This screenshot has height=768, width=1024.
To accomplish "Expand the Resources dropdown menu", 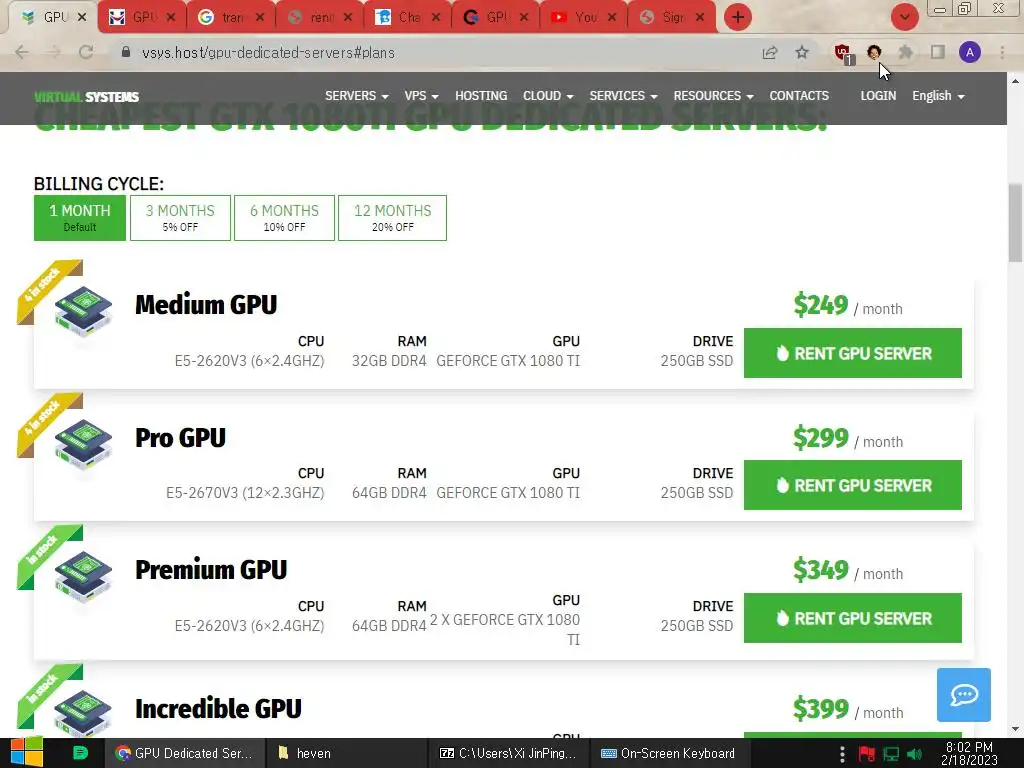I will 713,96.
